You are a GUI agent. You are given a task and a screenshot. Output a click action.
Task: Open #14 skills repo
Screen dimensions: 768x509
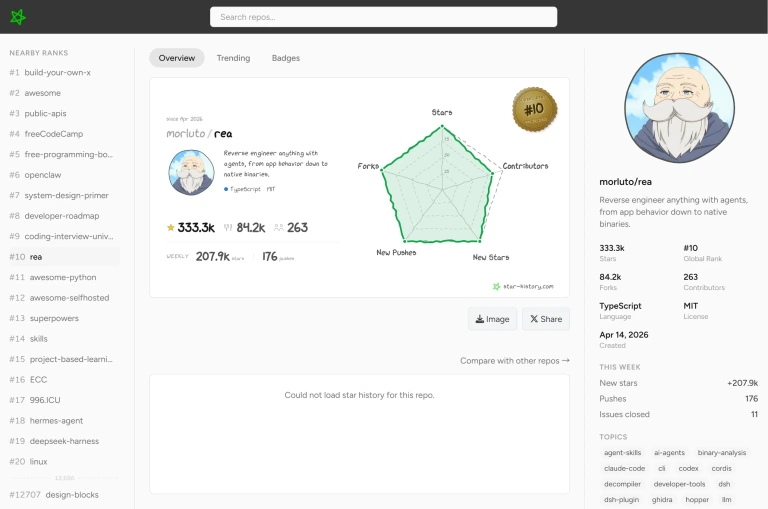[x=64, y=339]
